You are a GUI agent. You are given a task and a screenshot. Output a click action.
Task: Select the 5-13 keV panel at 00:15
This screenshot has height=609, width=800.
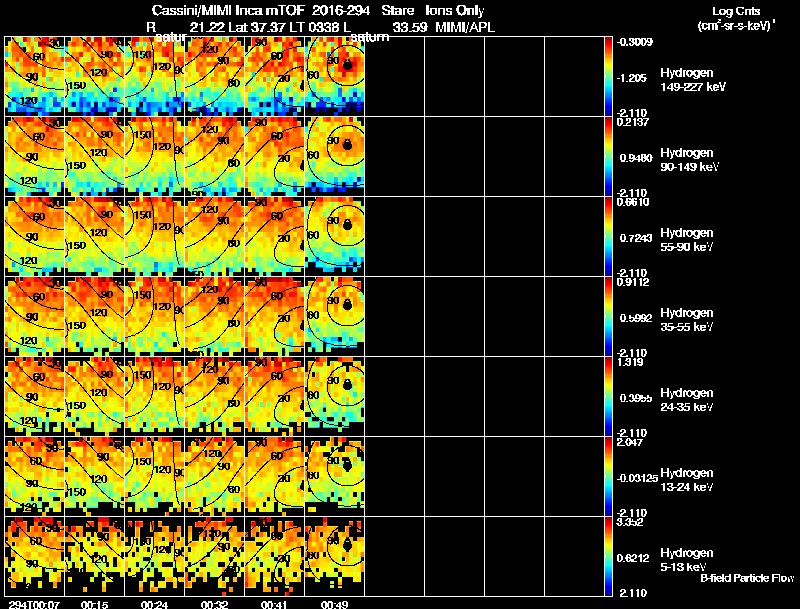point(94,556)
